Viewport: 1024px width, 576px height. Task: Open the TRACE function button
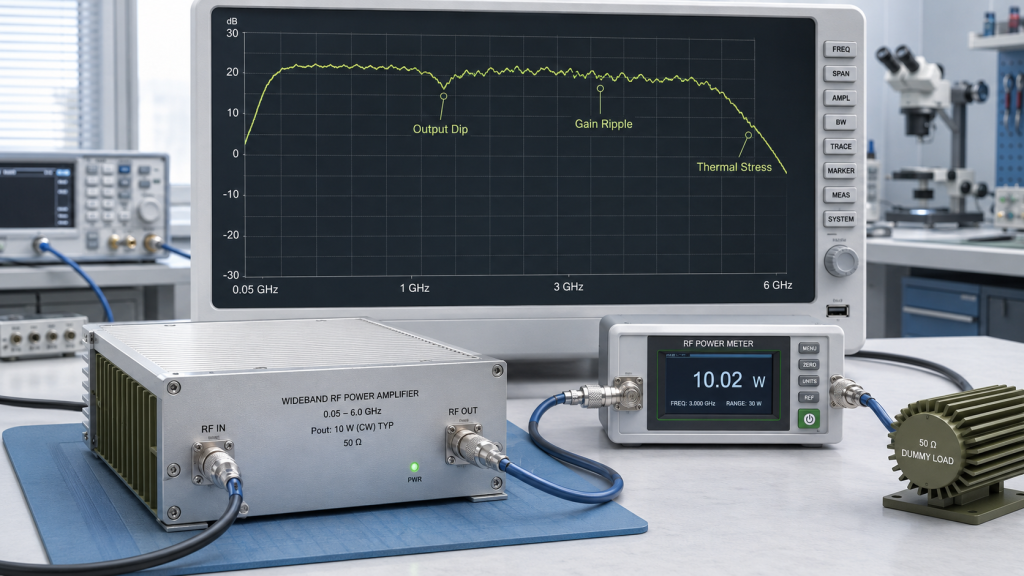coord(840,146)
